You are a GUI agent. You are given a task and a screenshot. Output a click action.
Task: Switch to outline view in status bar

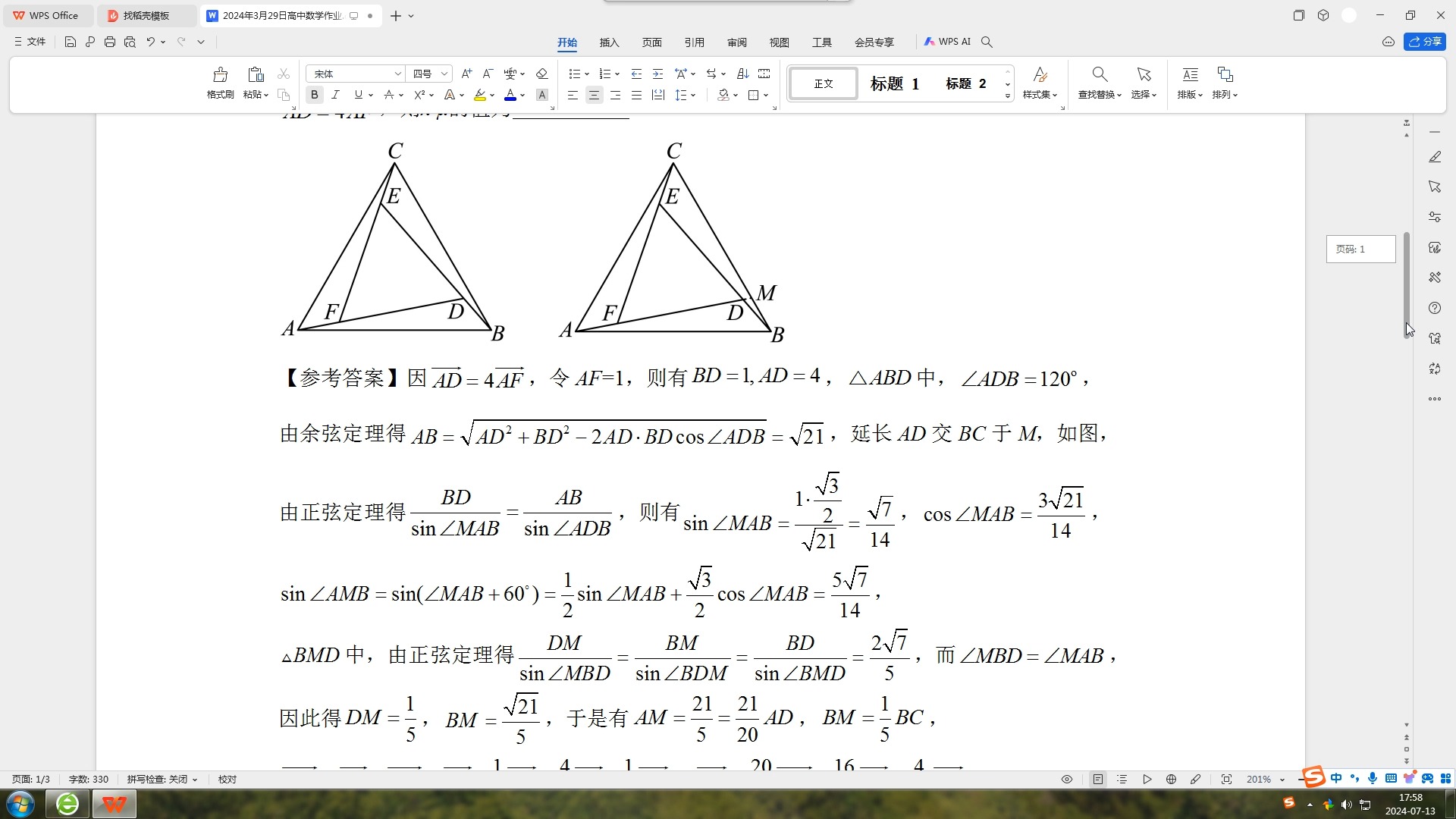(1122, 780)
